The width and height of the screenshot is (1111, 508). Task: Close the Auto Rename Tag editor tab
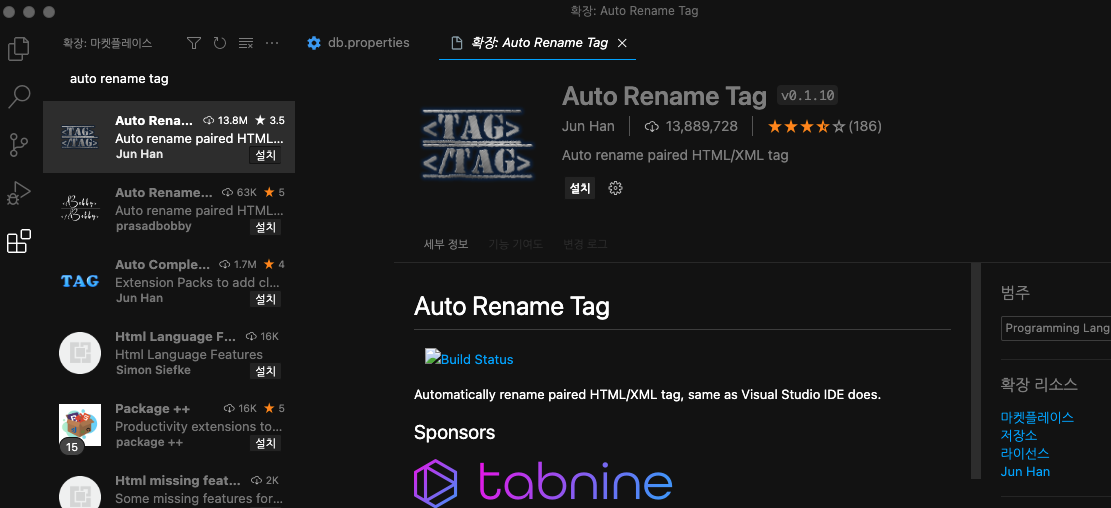(622, 43)
